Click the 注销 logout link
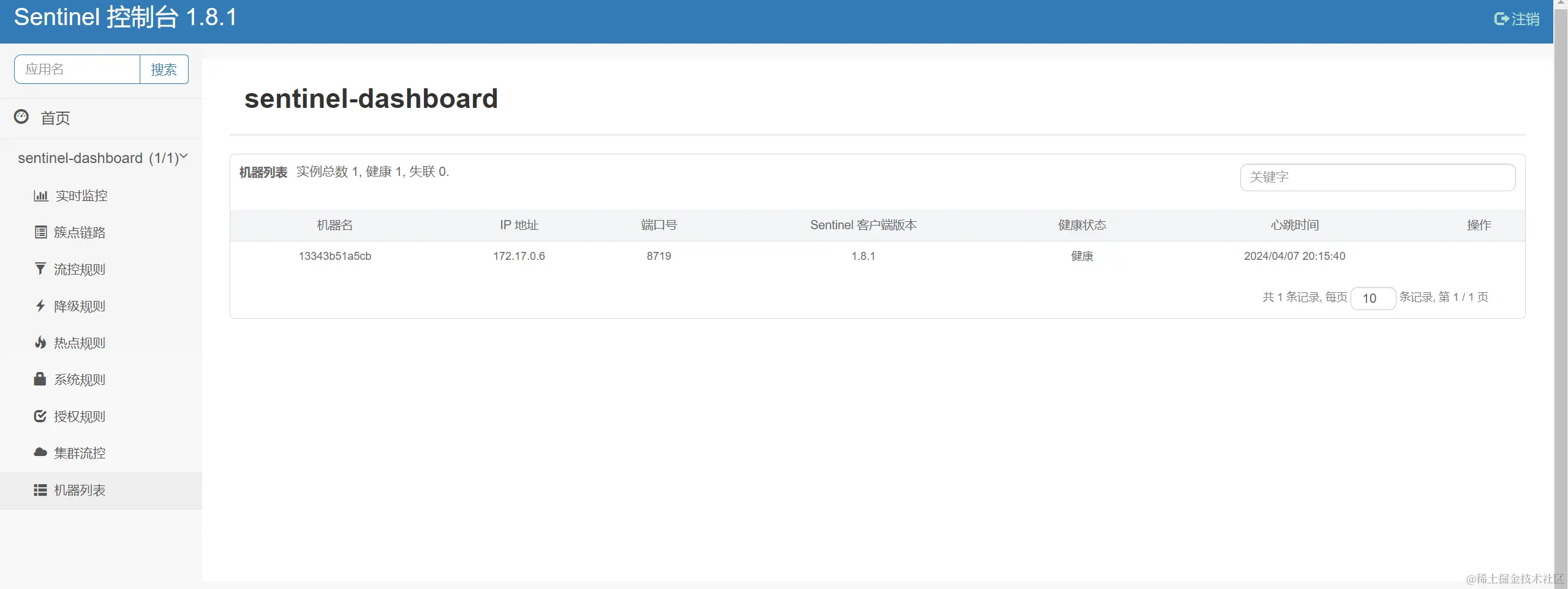 point(1524,19)
